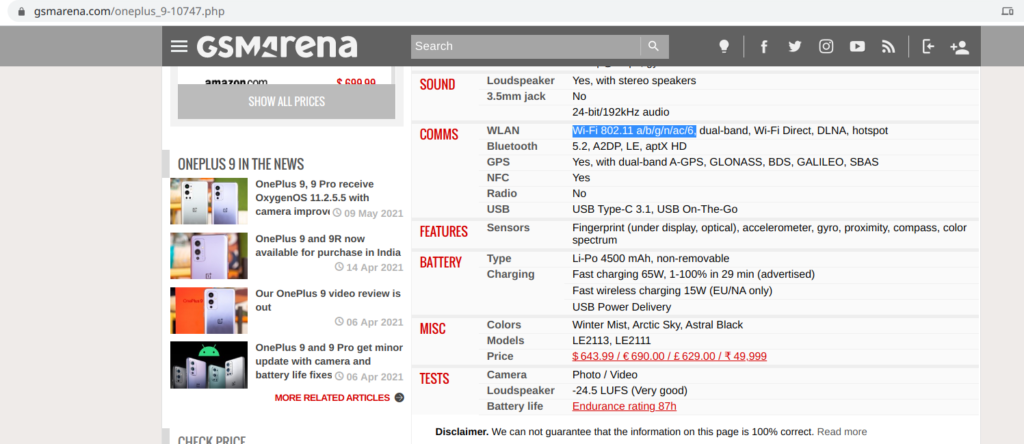This screenshot has height=444, width=1024.
Task: Click the Colors spec label
Action: pos(504,325)
